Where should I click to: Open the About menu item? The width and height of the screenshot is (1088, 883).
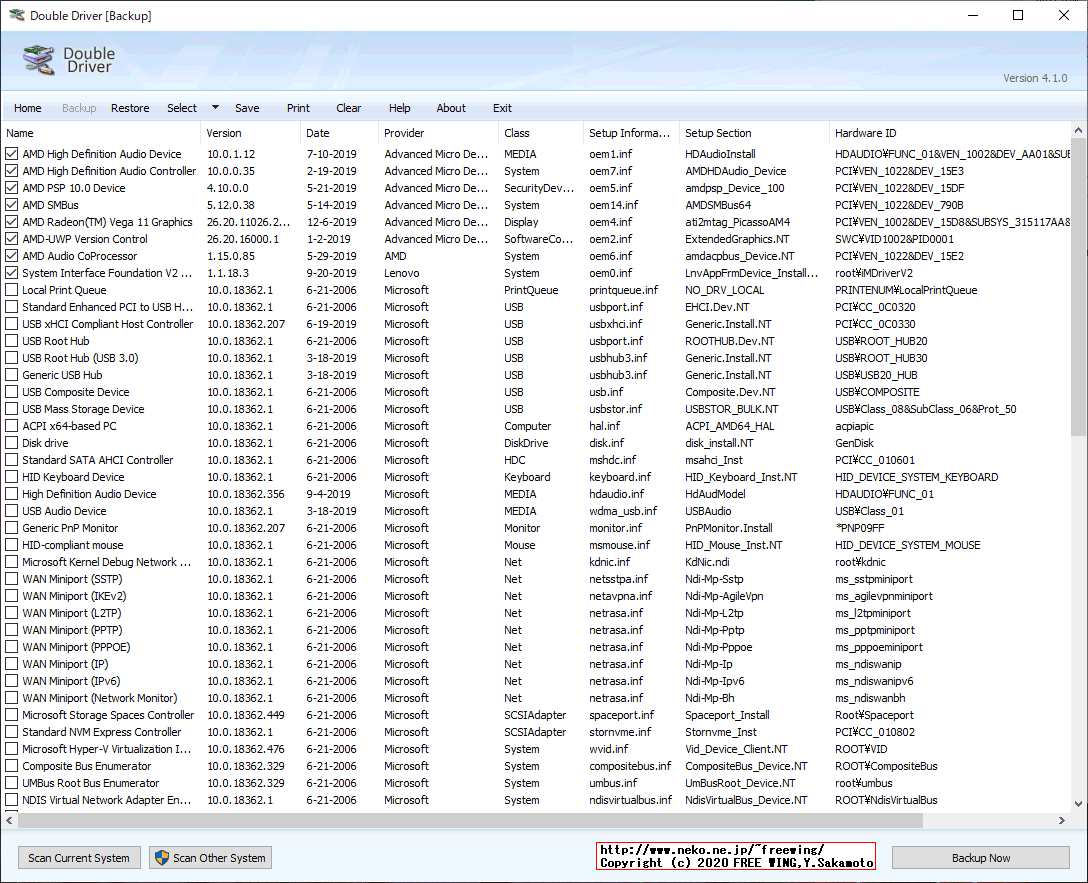451,108
